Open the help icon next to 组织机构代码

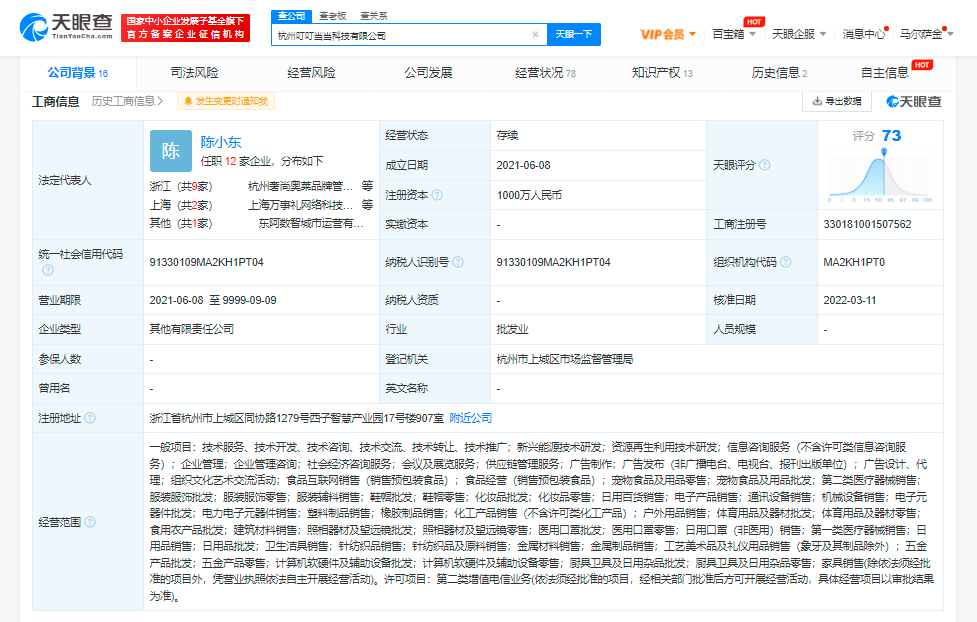(786, 262)
